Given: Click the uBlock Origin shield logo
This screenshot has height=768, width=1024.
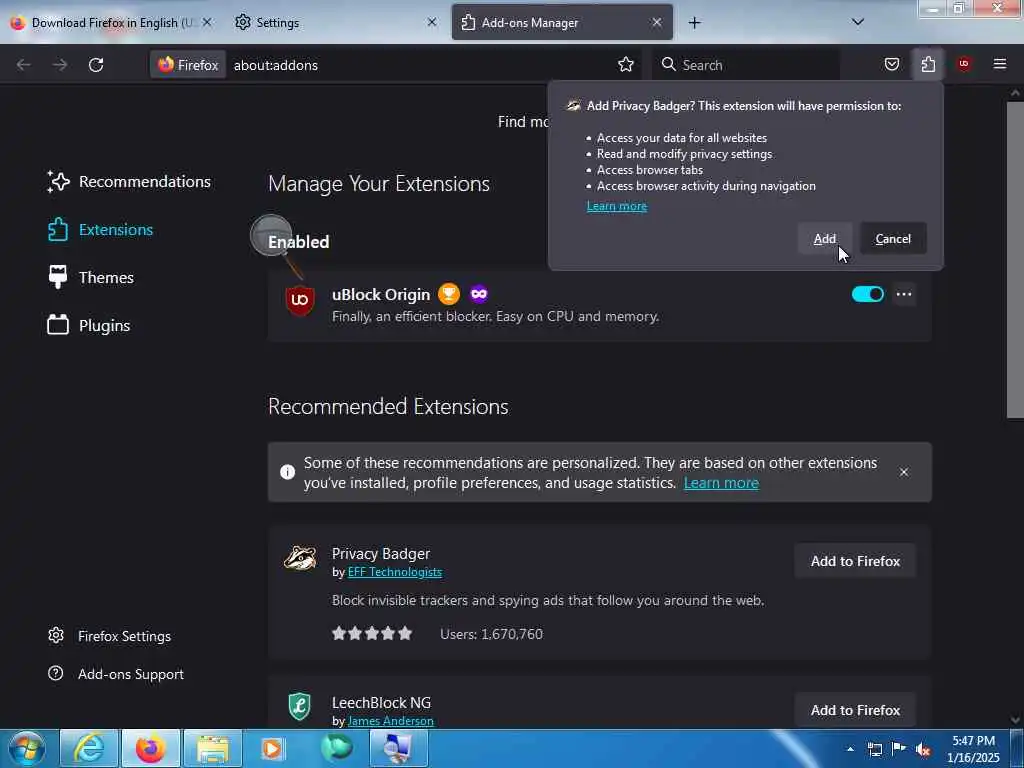Looking at the screenshot, I should pyautogui.click(x=300, y=300).
